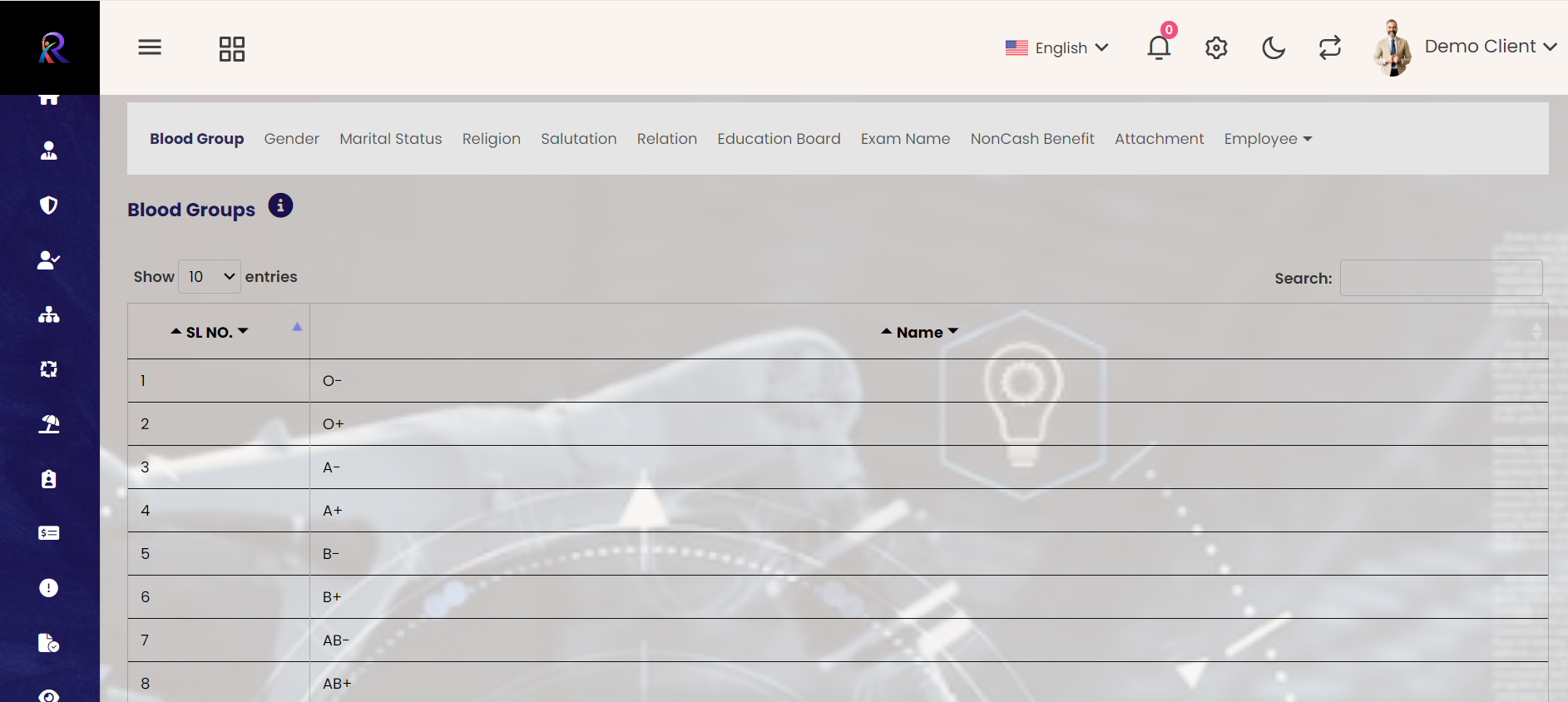Image resolution: width=1568 pixels, height=702 pixels.
Task: Open the notifications bell
Action: tap(1159, 47)
